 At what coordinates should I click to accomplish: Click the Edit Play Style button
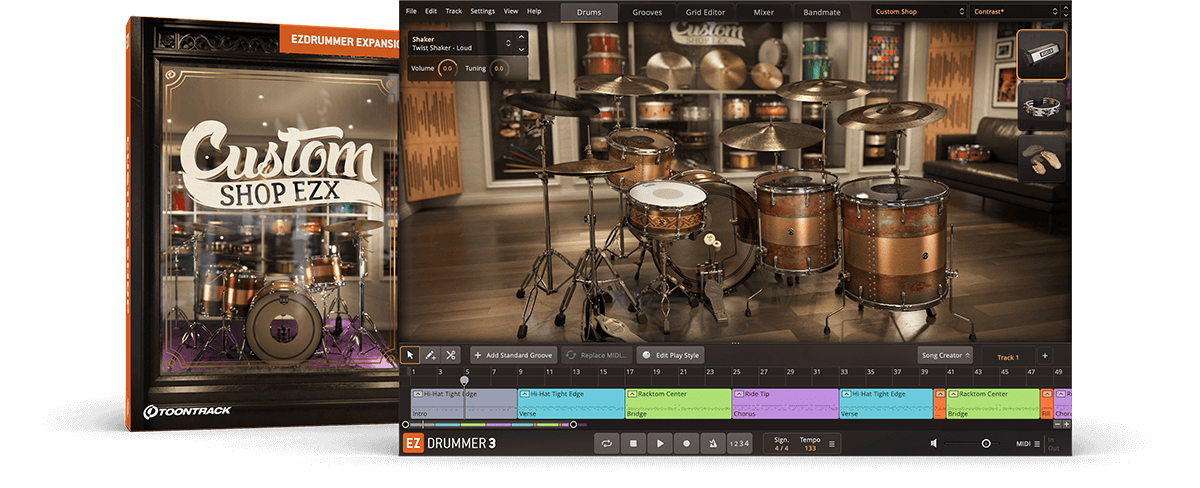coord(671,355)
